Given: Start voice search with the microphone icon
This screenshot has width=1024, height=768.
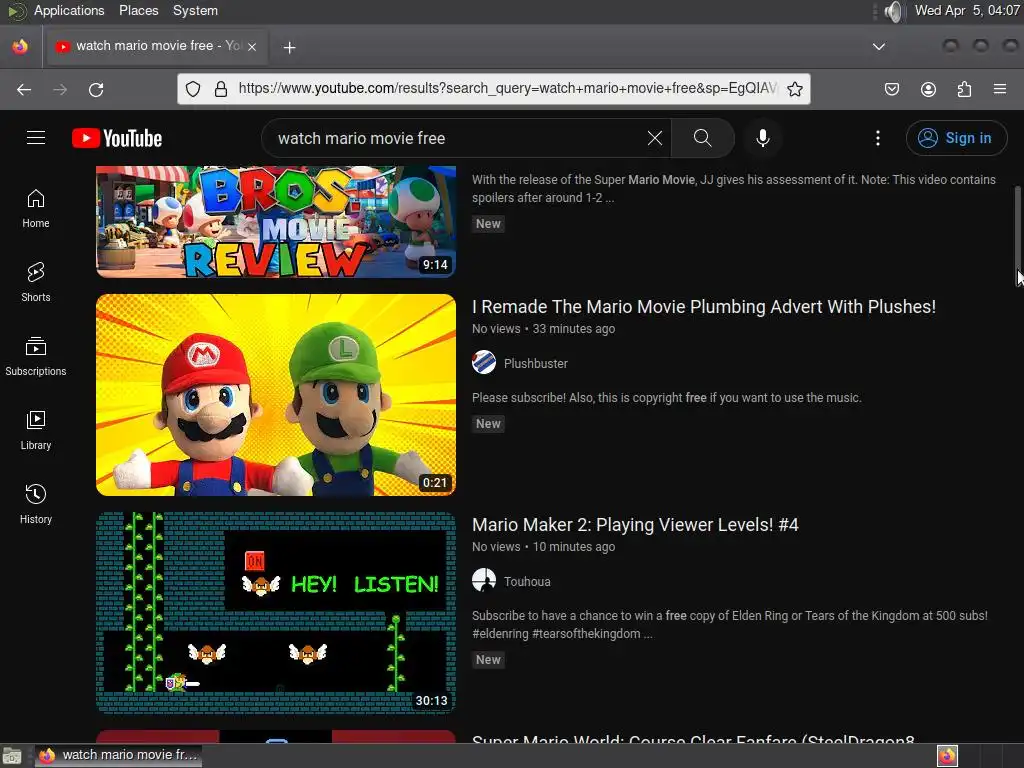Looking at the screenshot, I should 762,138.
